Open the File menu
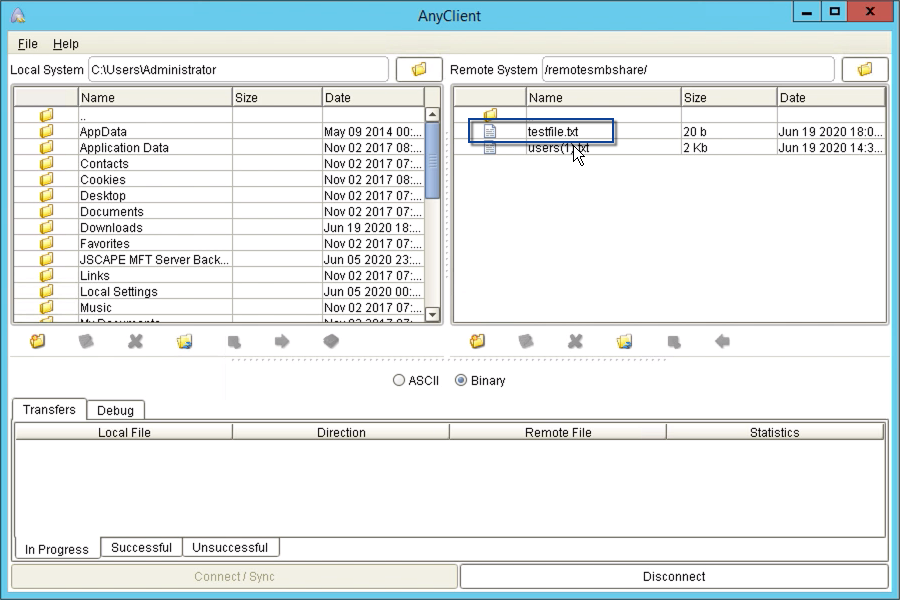 pos(26,44)
